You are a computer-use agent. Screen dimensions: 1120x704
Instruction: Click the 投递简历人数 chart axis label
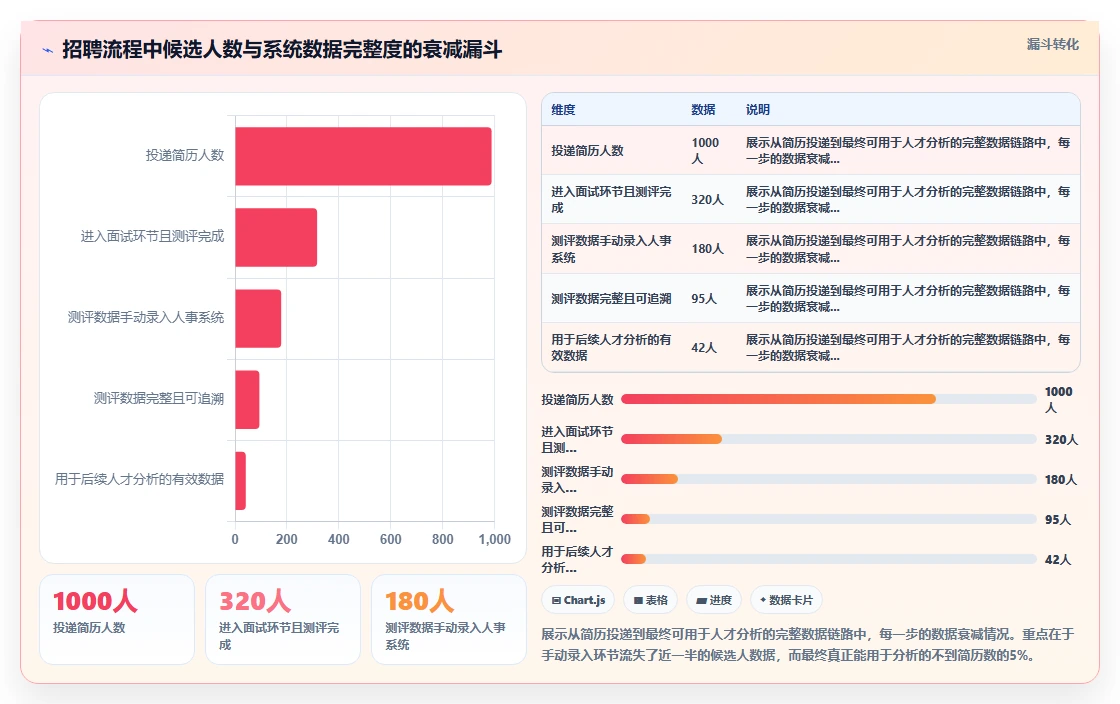(185, 156)
